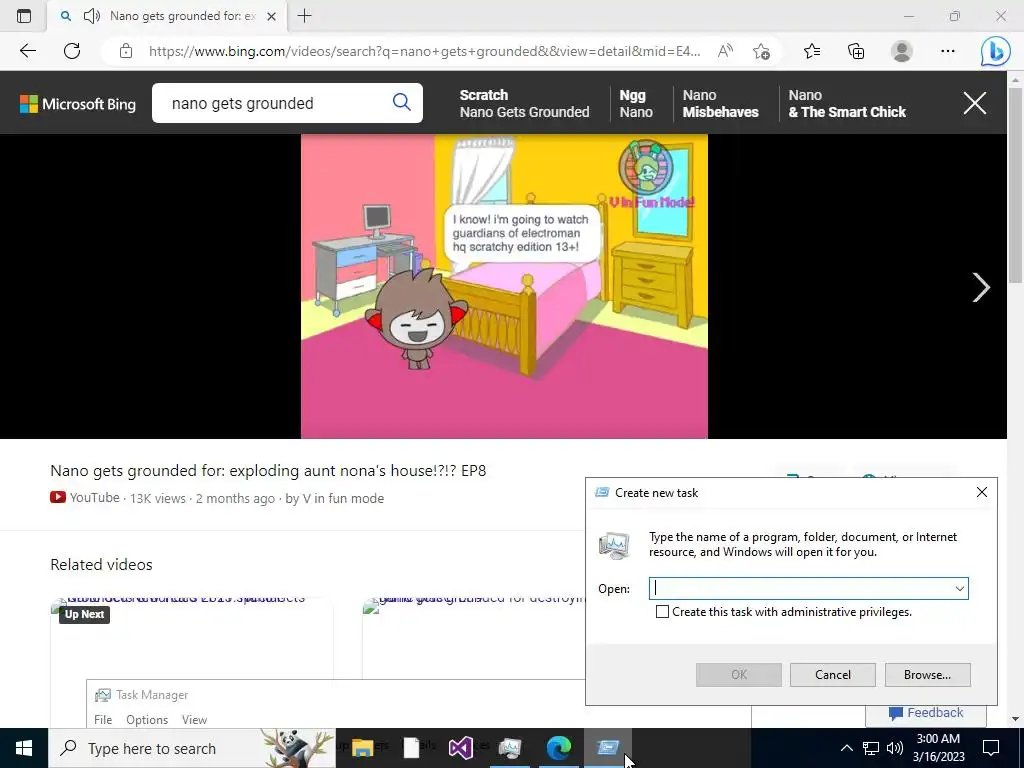Go to next video arrow
This screenshot has width=1024, height=768.
tap(980, 287)
